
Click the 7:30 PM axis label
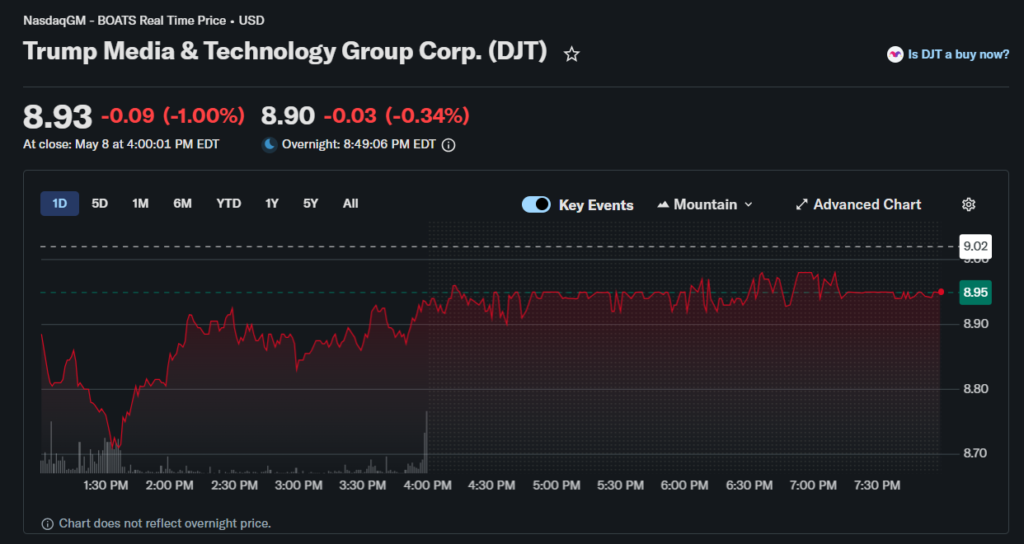tap(878, 485)
